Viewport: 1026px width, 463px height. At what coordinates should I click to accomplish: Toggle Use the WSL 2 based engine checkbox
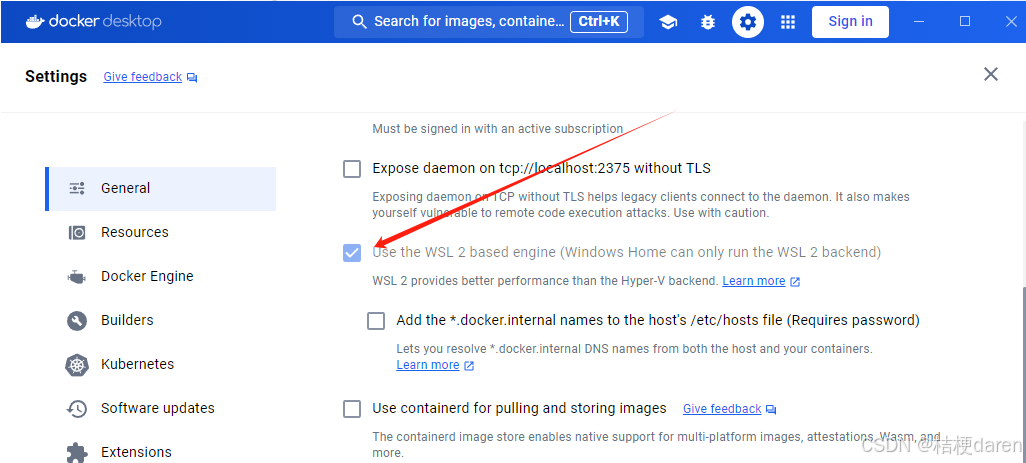[352, 252]
